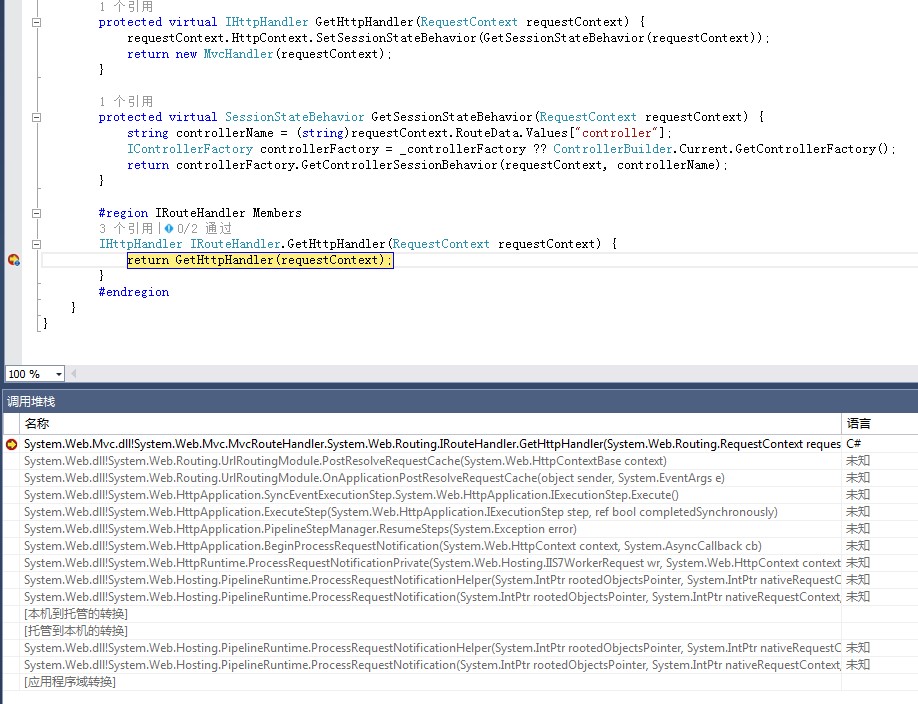This screenshot has width=918, height=704.
Task: Click MvcHandler in return new statement
Action: [x=238, y=54]
